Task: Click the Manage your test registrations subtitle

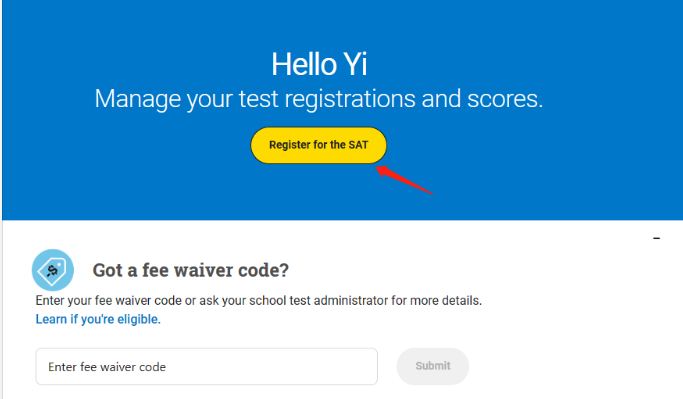Action: [x=319, y=99]
